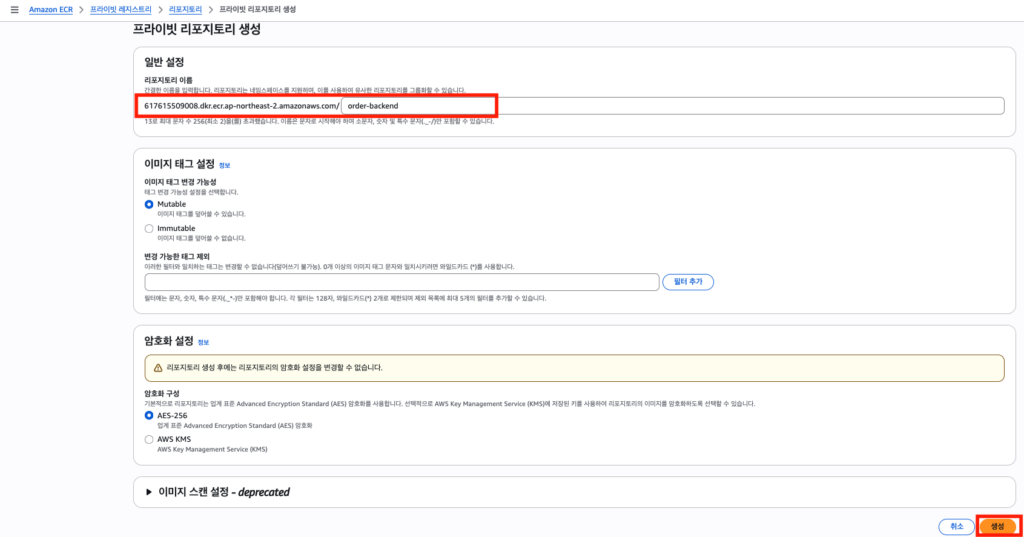Open 정보 link beside 암호화 설정

pyautogui.click(x=203, y=342)
